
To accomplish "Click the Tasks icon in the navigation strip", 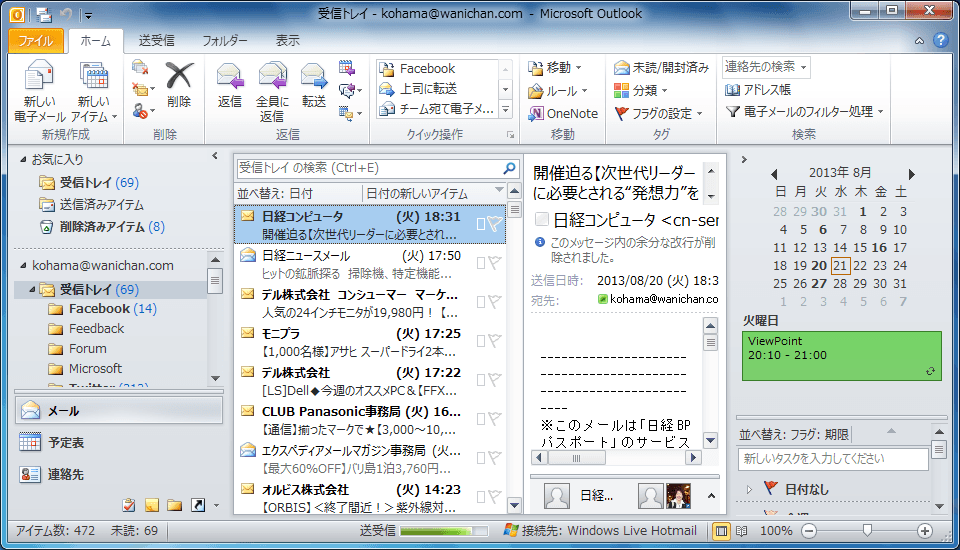I will point(129,505).
